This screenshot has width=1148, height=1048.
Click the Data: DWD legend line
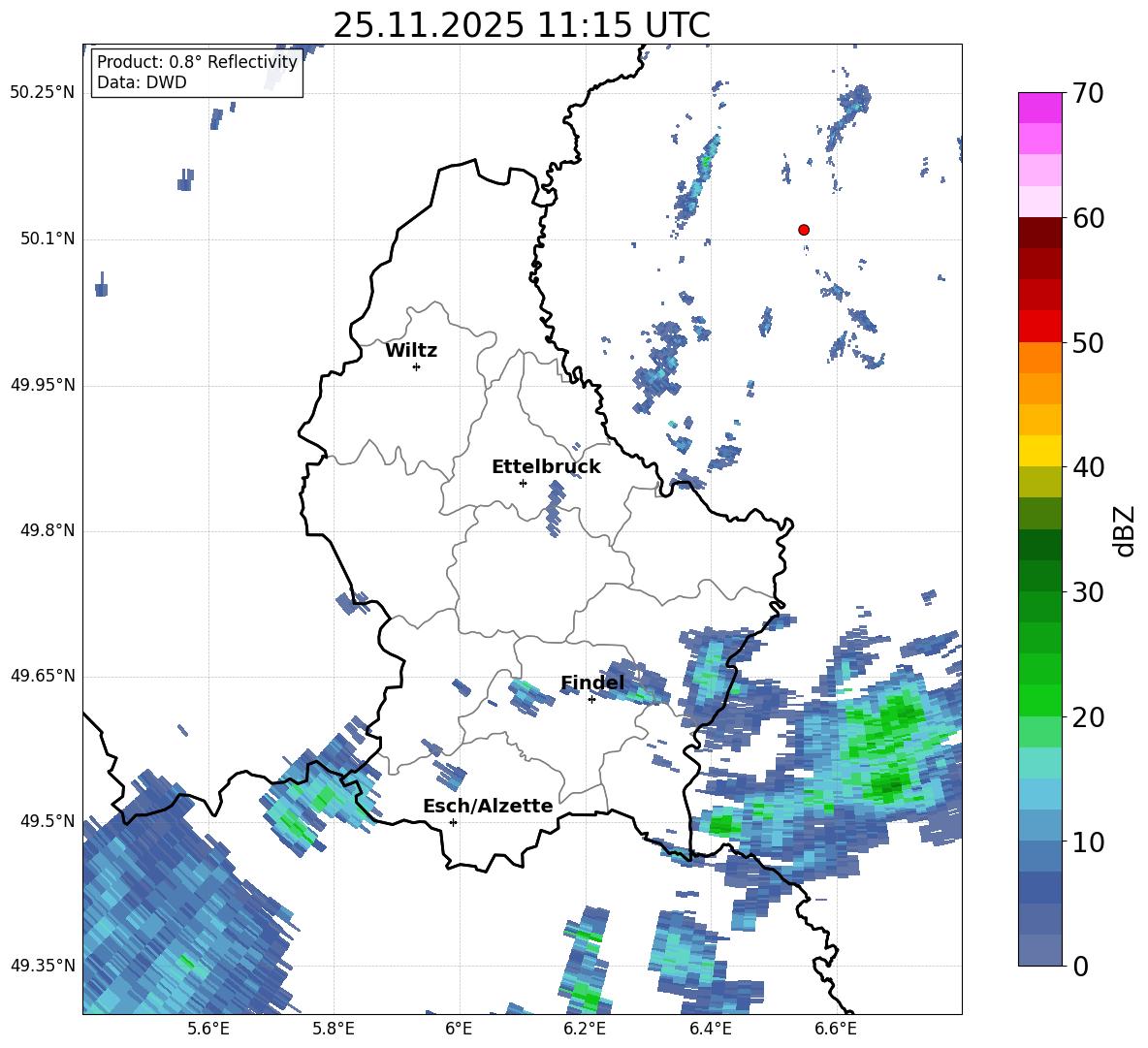[142, 82]
